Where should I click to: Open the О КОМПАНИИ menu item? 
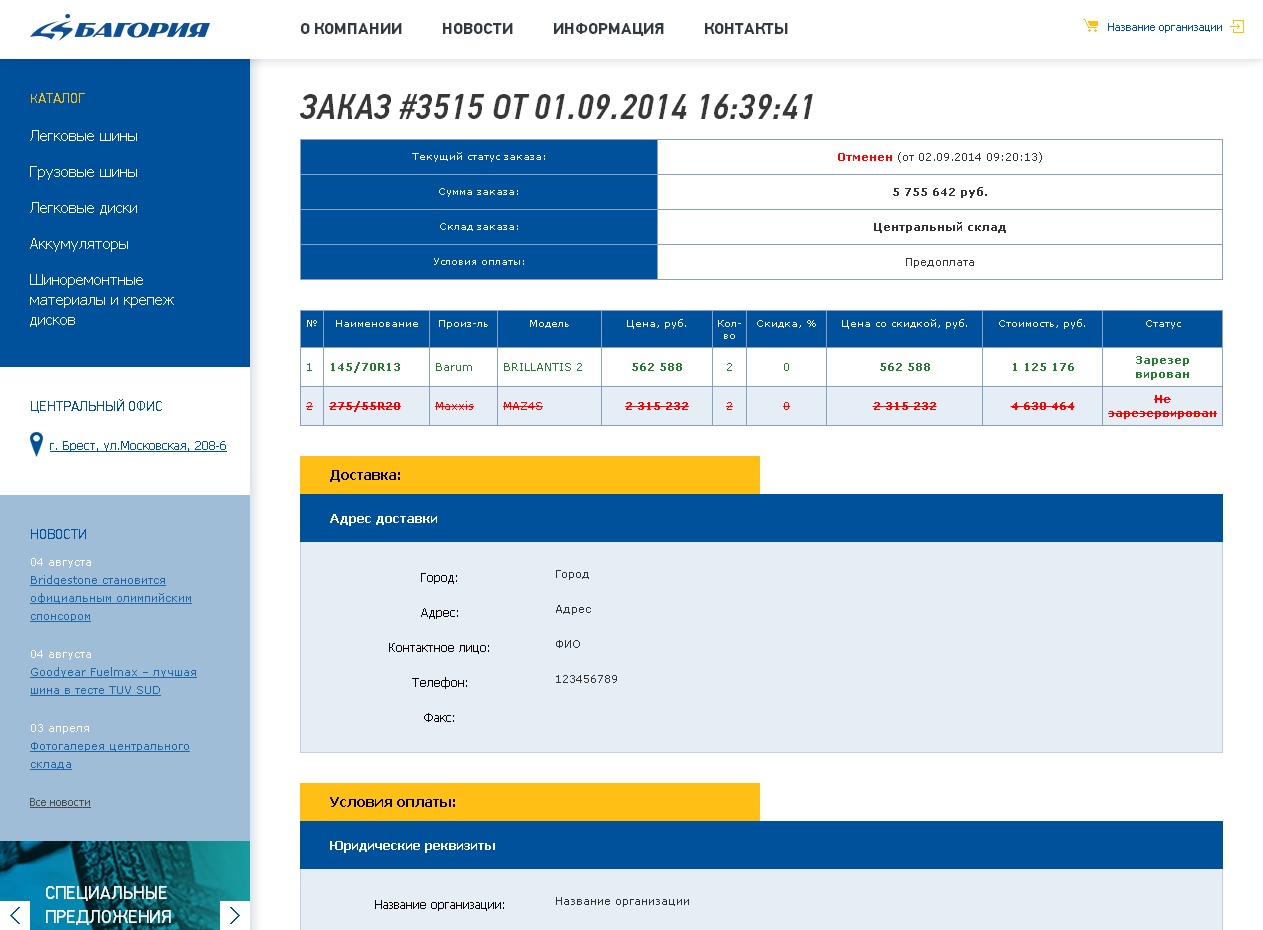pyautogui.click(x=351, y=29)
